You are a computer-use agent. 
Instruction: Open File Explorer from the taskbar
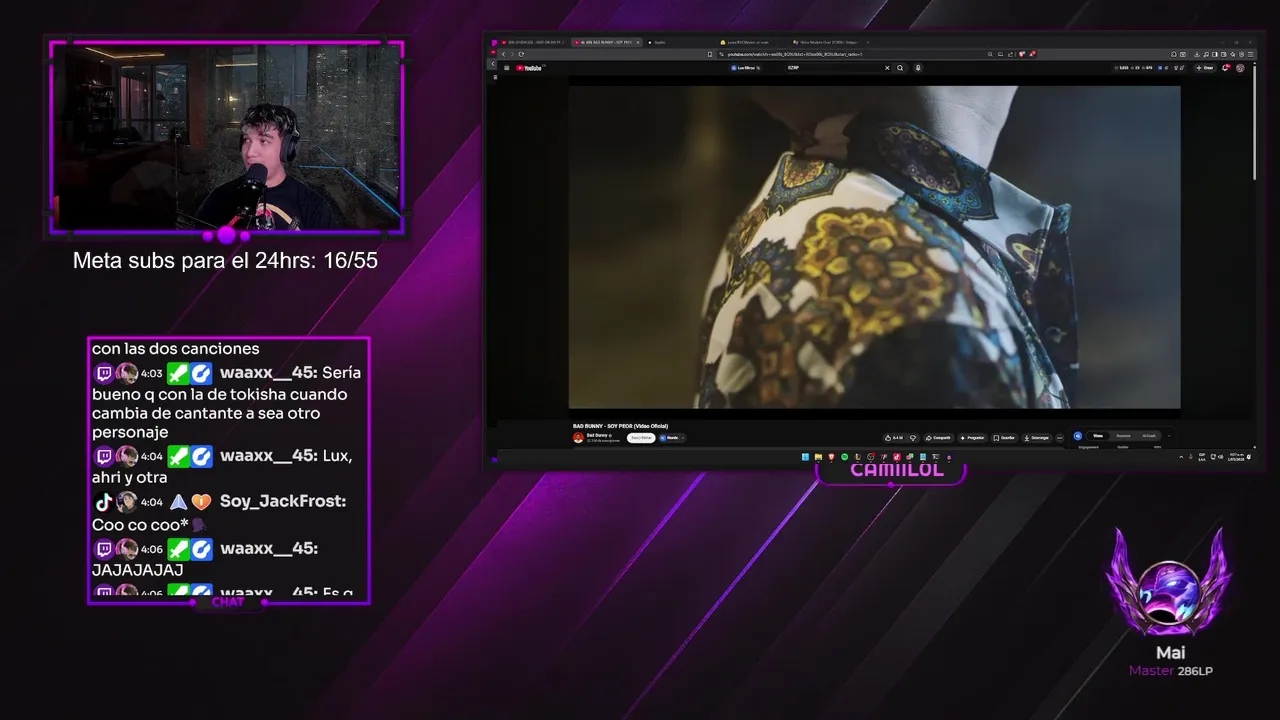818,457
